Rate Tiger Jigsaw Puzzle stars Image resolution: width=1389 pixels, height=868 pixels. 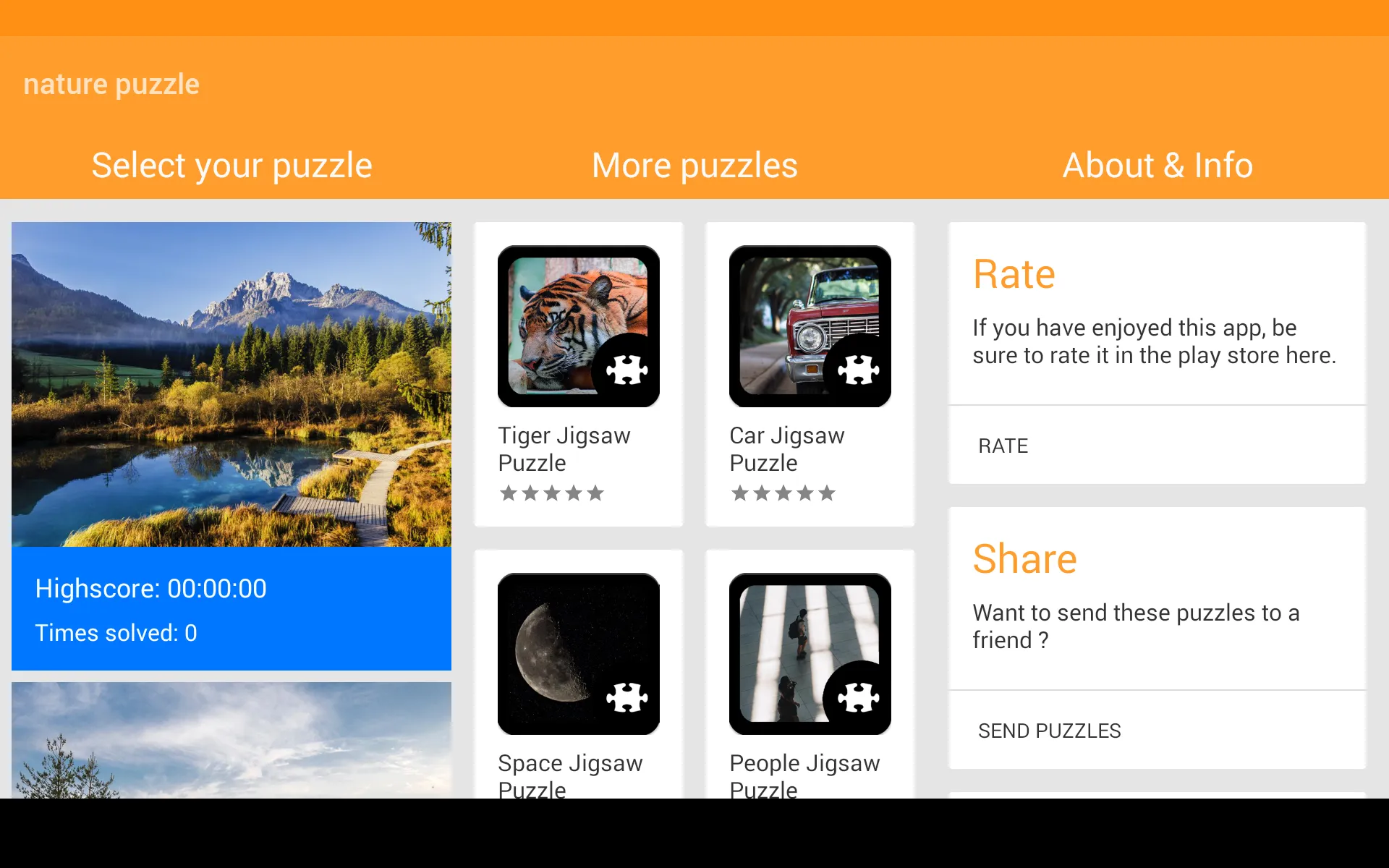click(551, 492)
